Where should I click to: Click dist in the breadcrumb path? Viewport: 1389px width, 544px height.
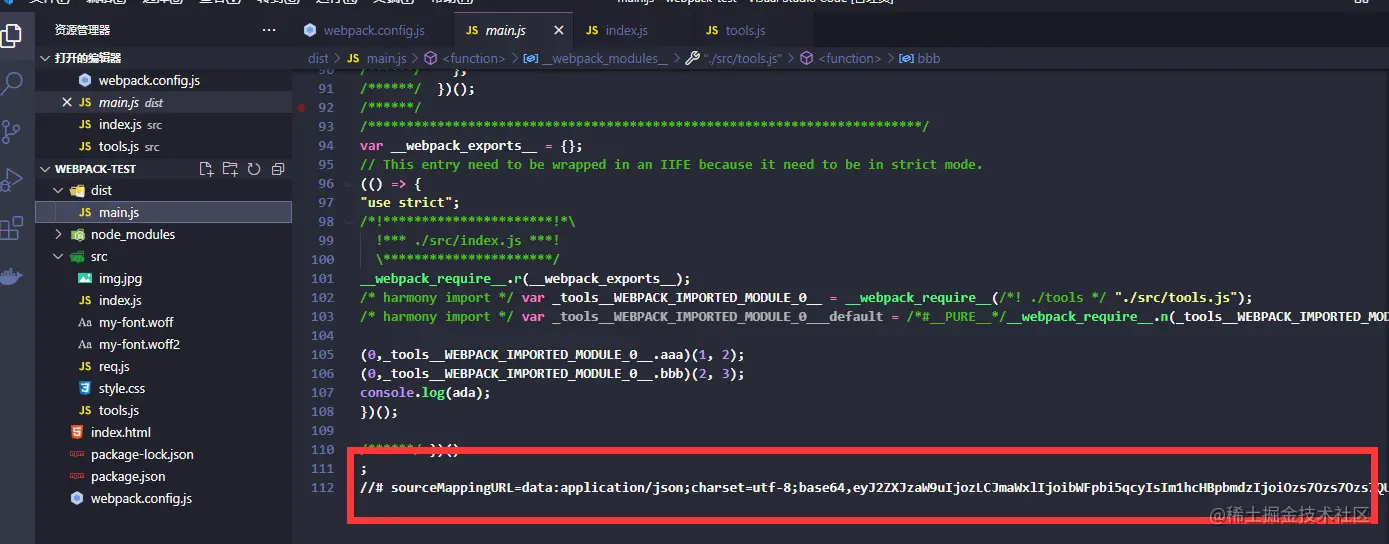coord(318,59)
